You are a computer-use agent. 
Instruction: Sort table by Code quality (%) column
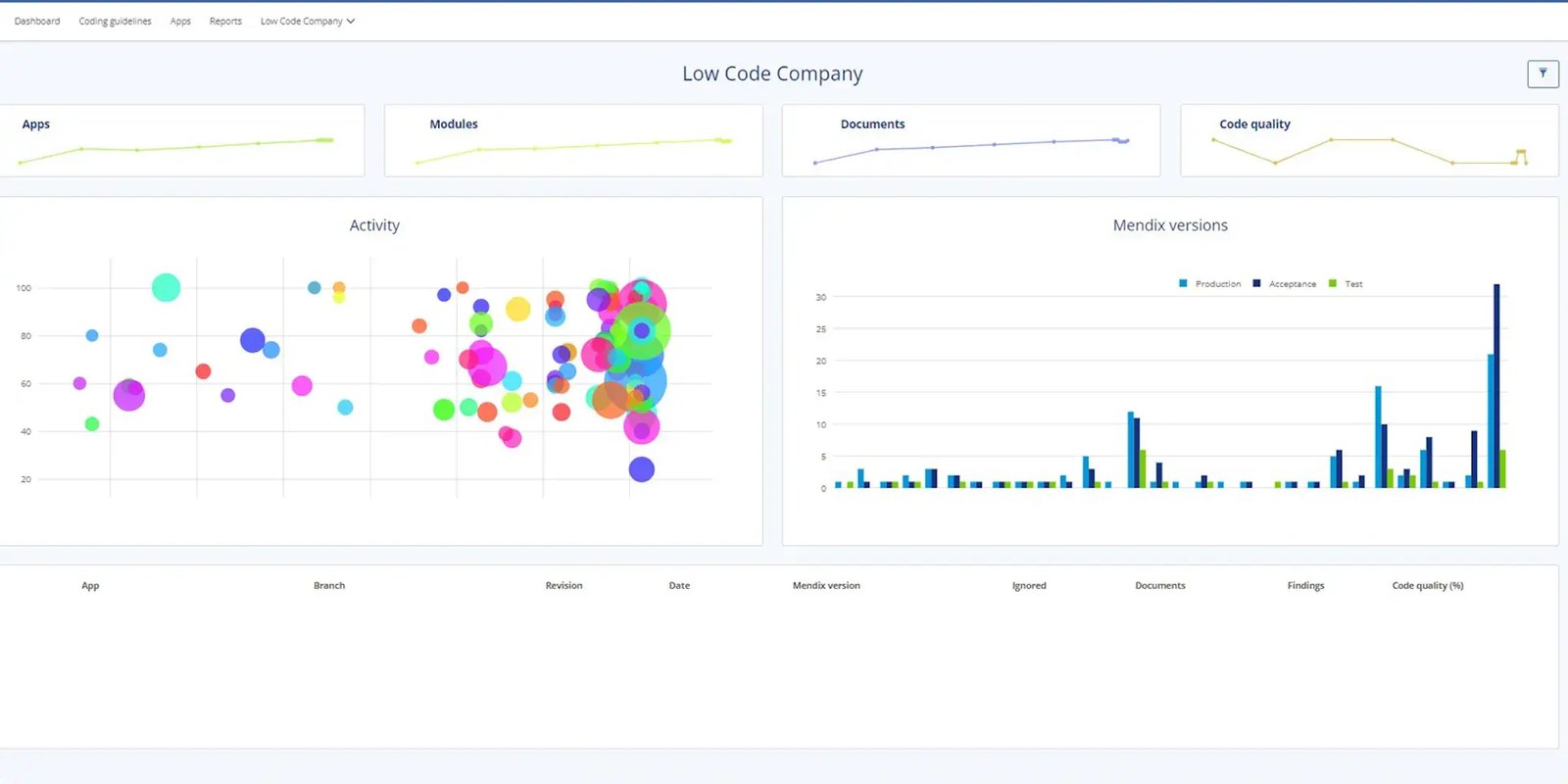tap(1427, 586)
